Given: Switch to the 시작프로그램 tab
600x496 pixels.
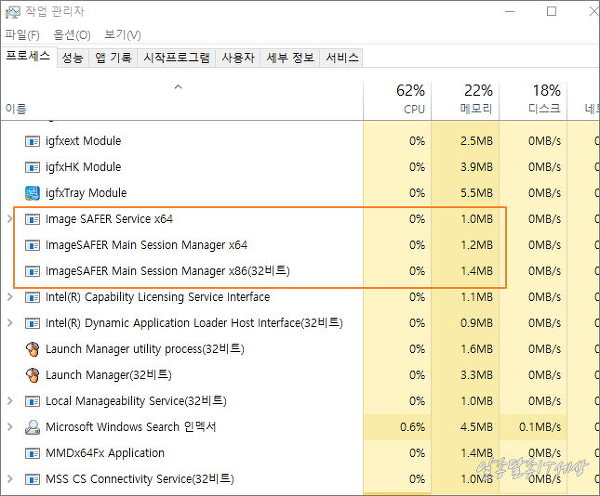Looking at the screenshot, I should (x=177, y=58).
